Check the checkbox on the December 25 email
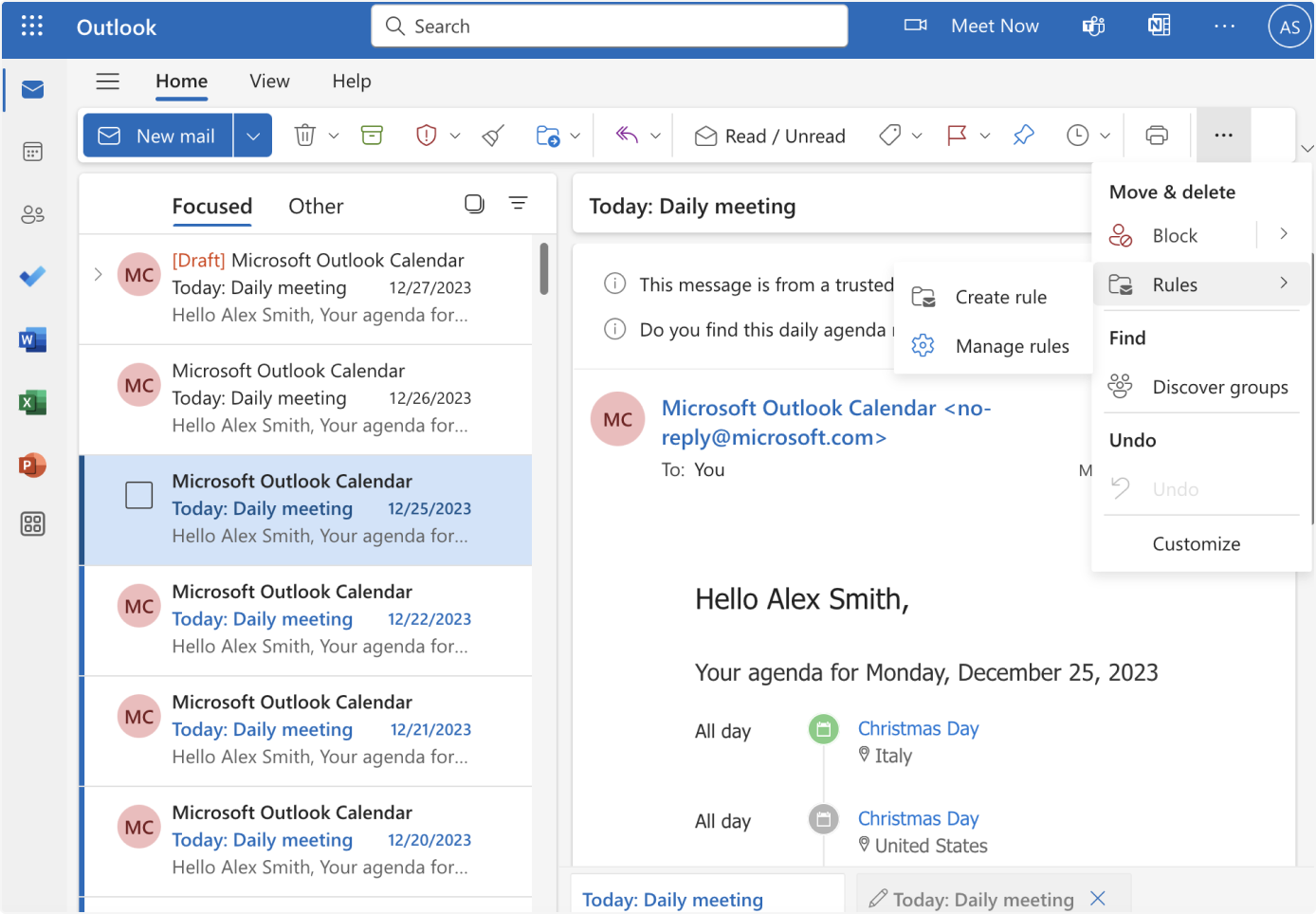This screenshot has height=914, width=1316. click(x=138, y=494)
